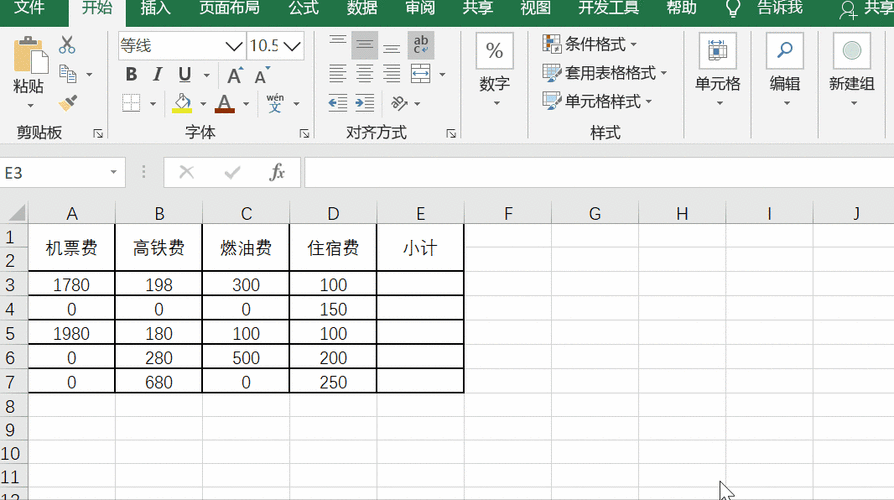Decrease indent
Viewport: 894px width, 500px height.
click(x=338, y=103)
